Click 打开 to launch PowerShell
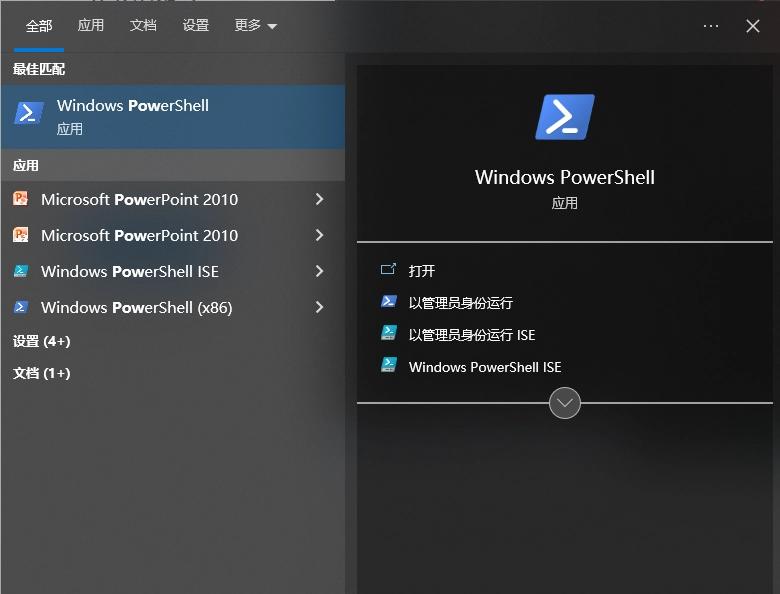Screen dimensions: 780x594 (x=421, y=271)
